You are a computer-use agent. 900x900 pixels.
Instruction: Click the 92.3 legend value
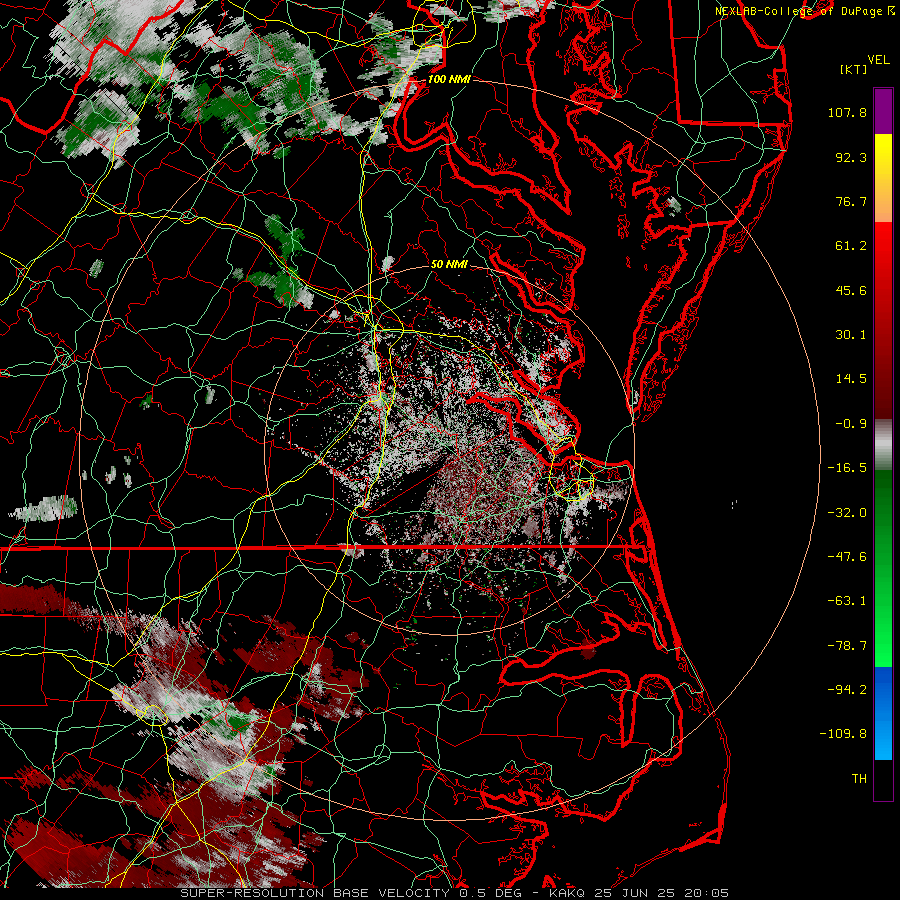pyautogui.click(x=851, y=157)
